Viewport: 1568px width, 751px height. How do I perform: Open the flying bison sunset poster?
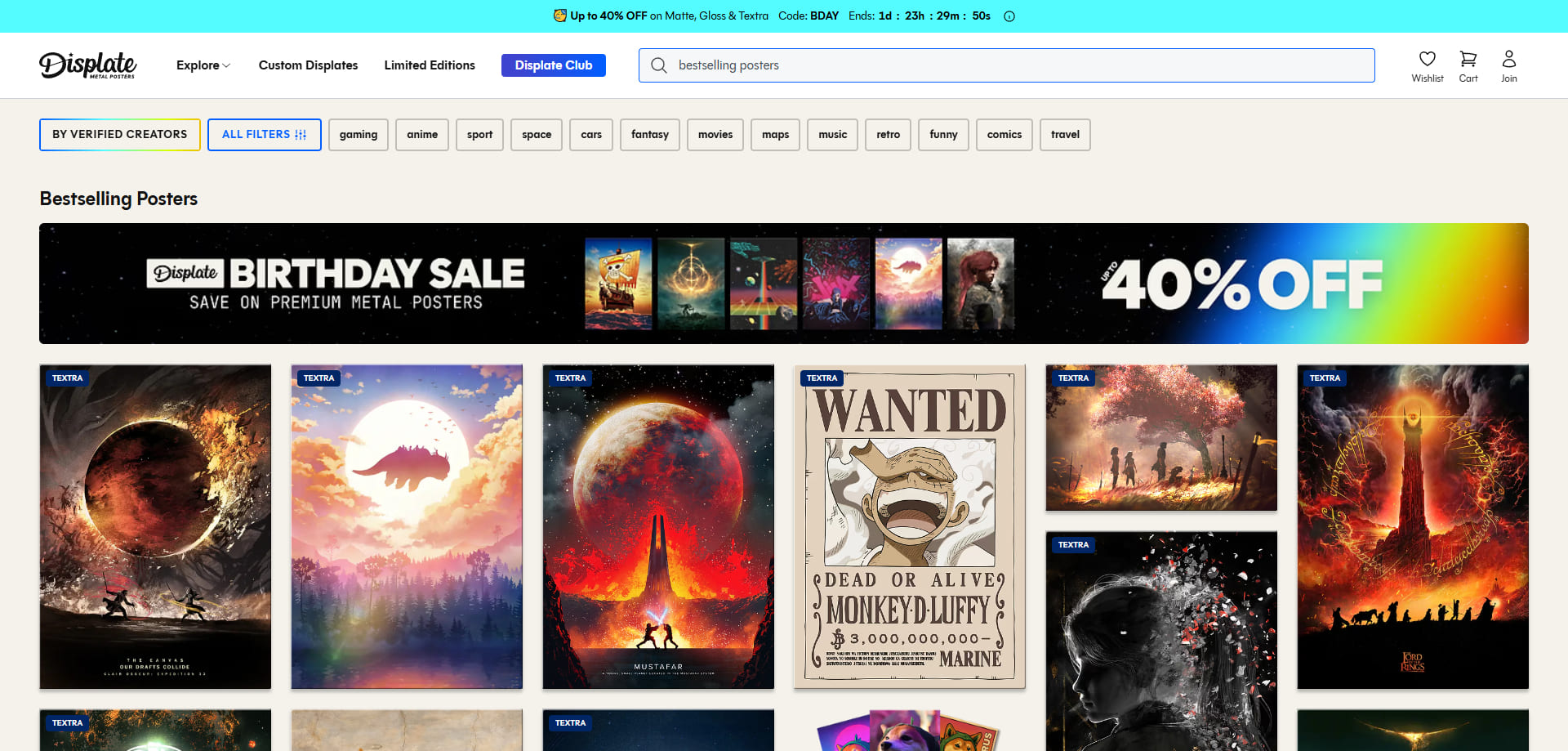[x=407, y=527]
